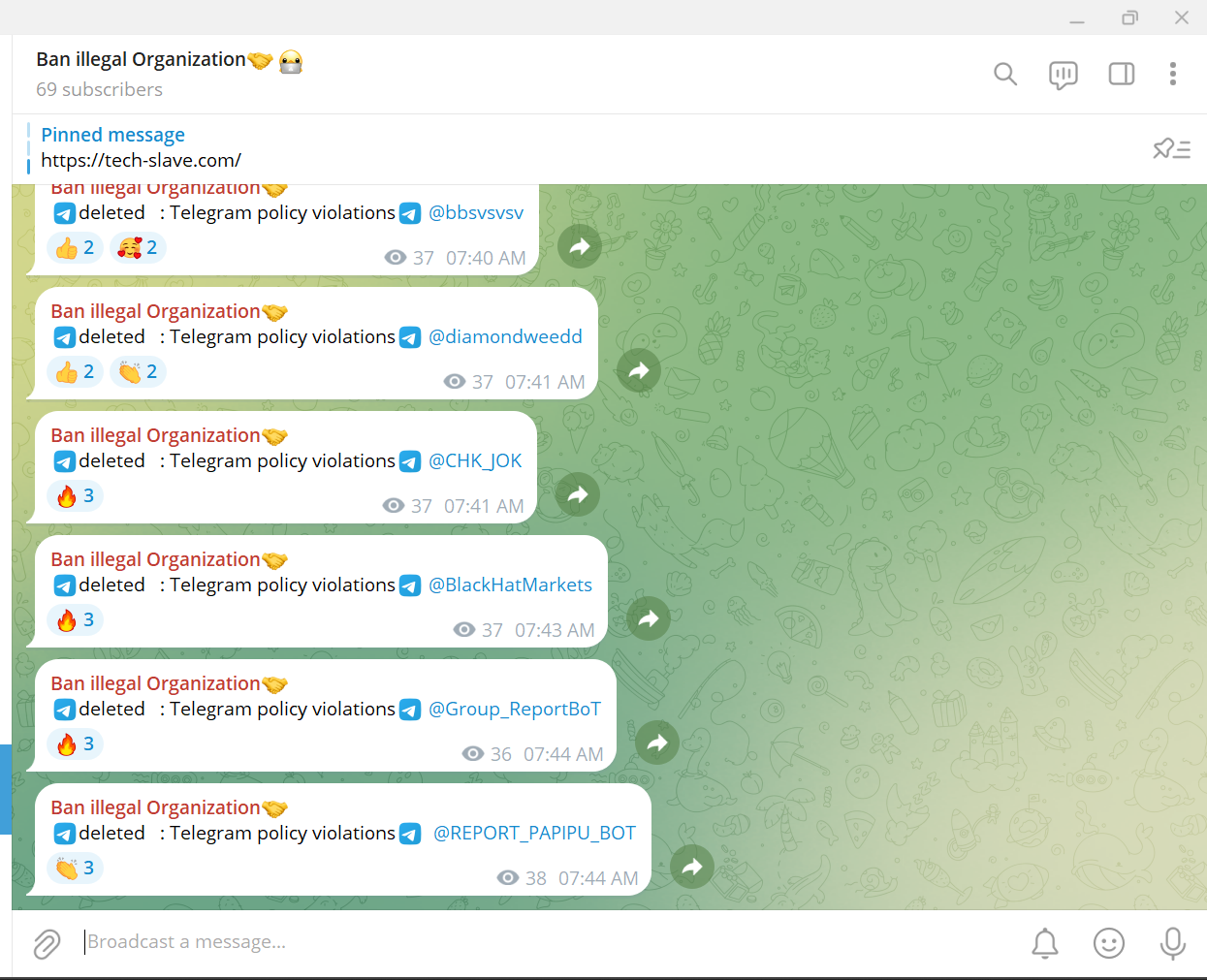The height and width of the screenshot is (980, 1207).
Task: Click the sender name on @BlackHatMarkets message
Action: pos(155,559)
